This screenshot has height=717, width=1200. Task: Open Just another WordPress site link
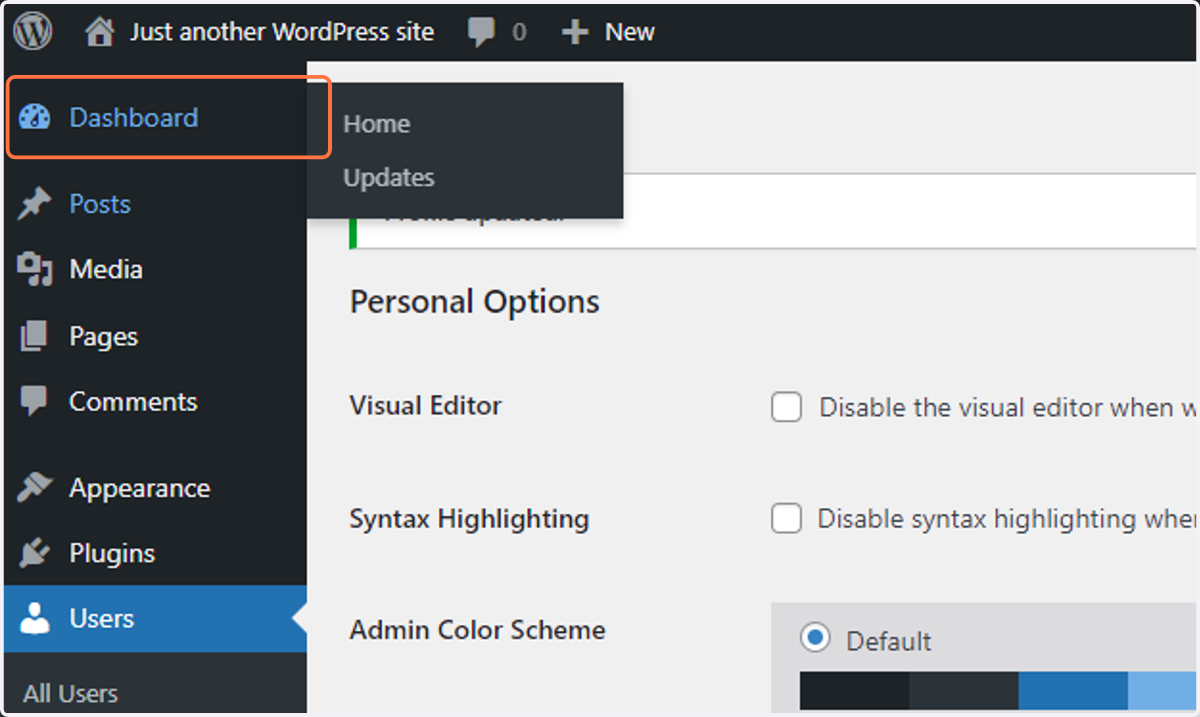coord(281,32)
